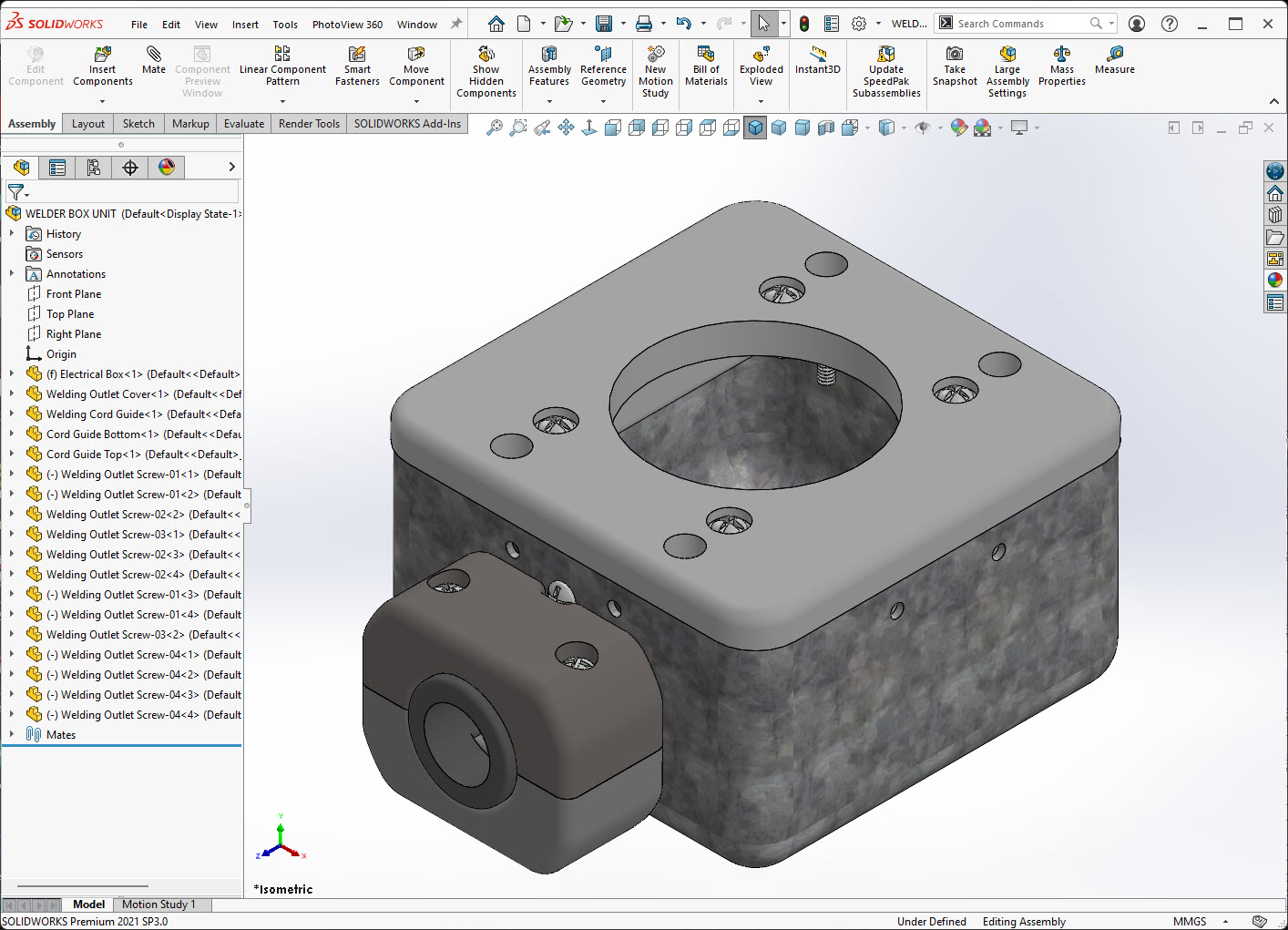Expand the manager pane tabs arrow

(x=231, y=167)
